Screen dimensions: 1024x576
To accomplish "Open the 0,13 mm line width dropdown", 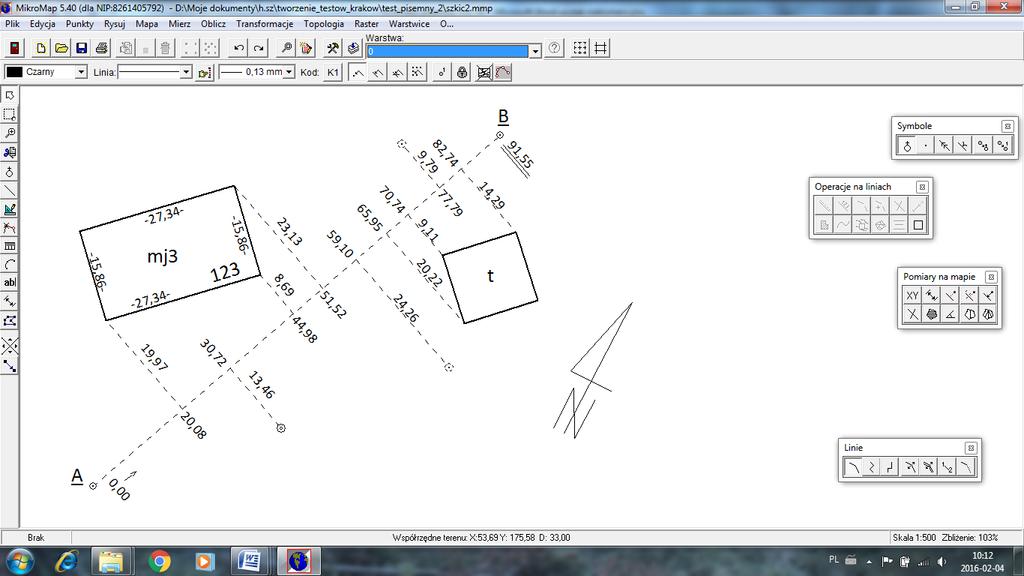I will (x=289, y=72).
